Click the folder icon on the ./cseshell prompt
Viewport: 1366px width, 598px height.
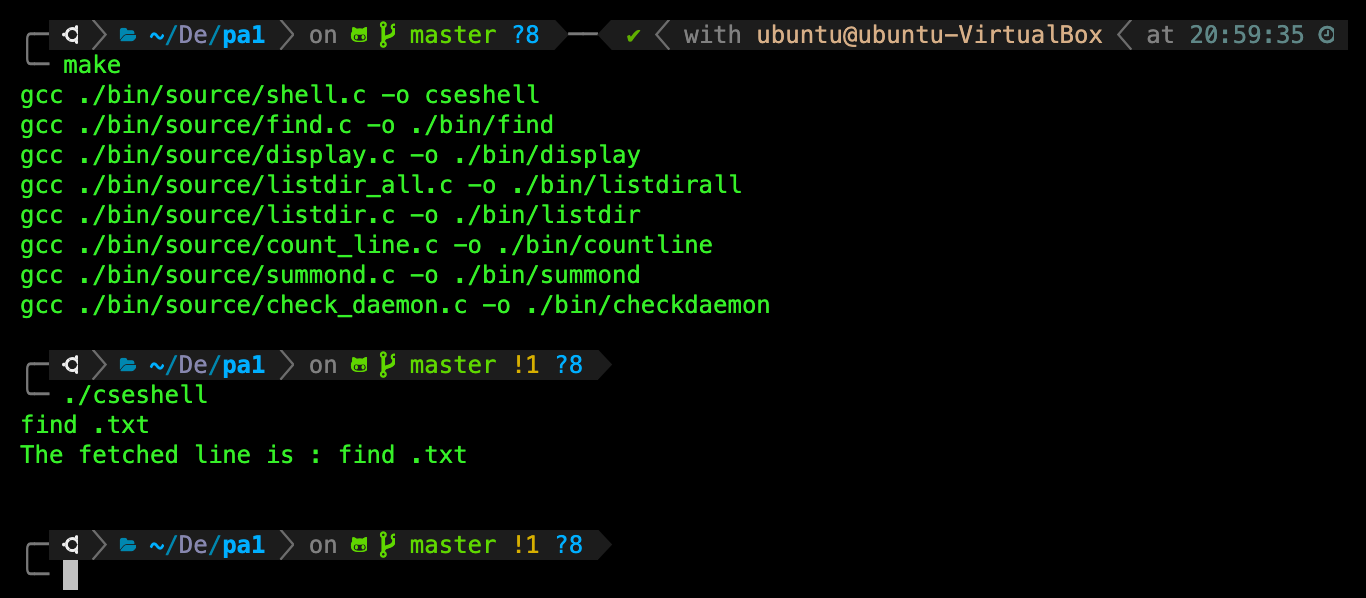pyautogui.click(x=128, y=365)
